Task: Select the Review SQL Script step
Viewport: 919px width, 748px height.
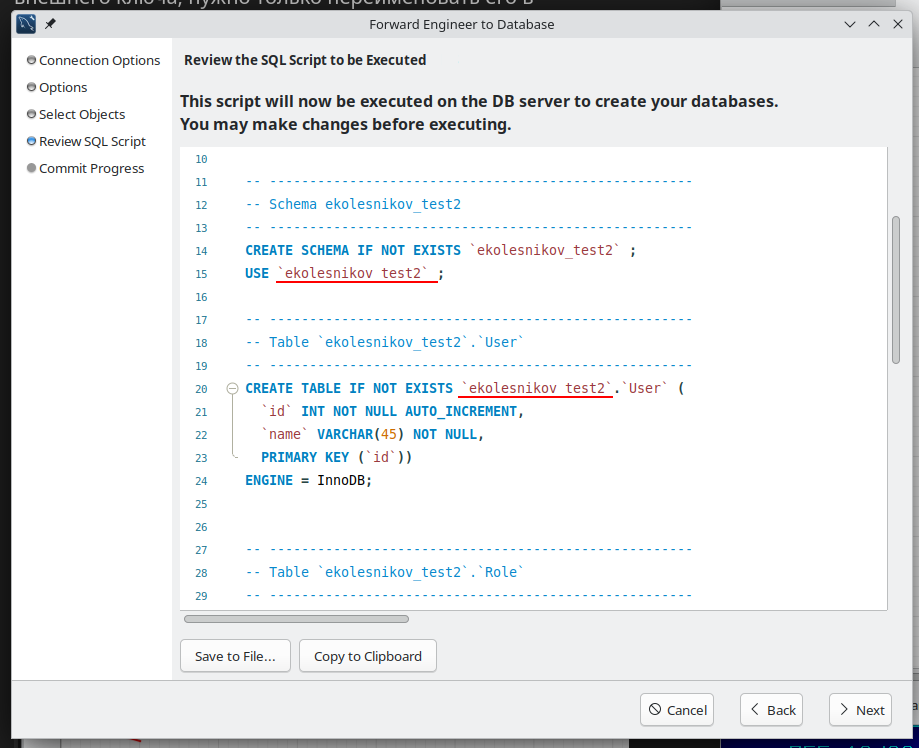Action: (x=92, y=141)
